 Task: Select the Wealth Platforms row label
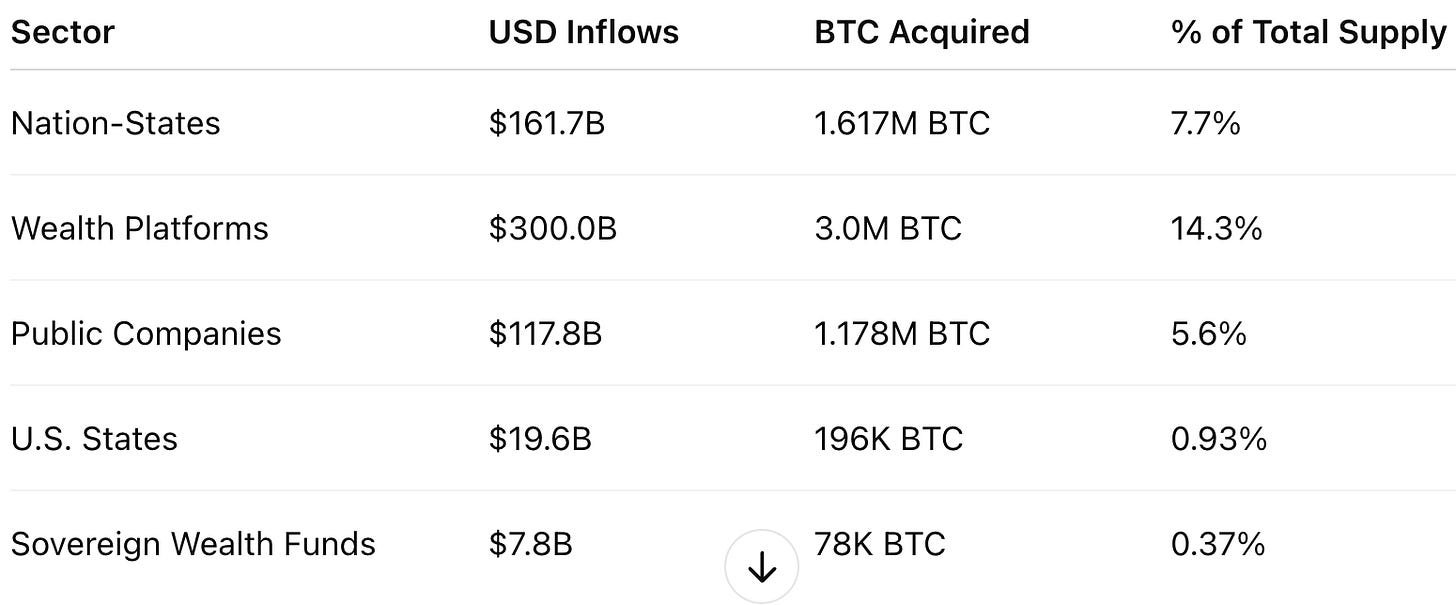click(140, 228)
